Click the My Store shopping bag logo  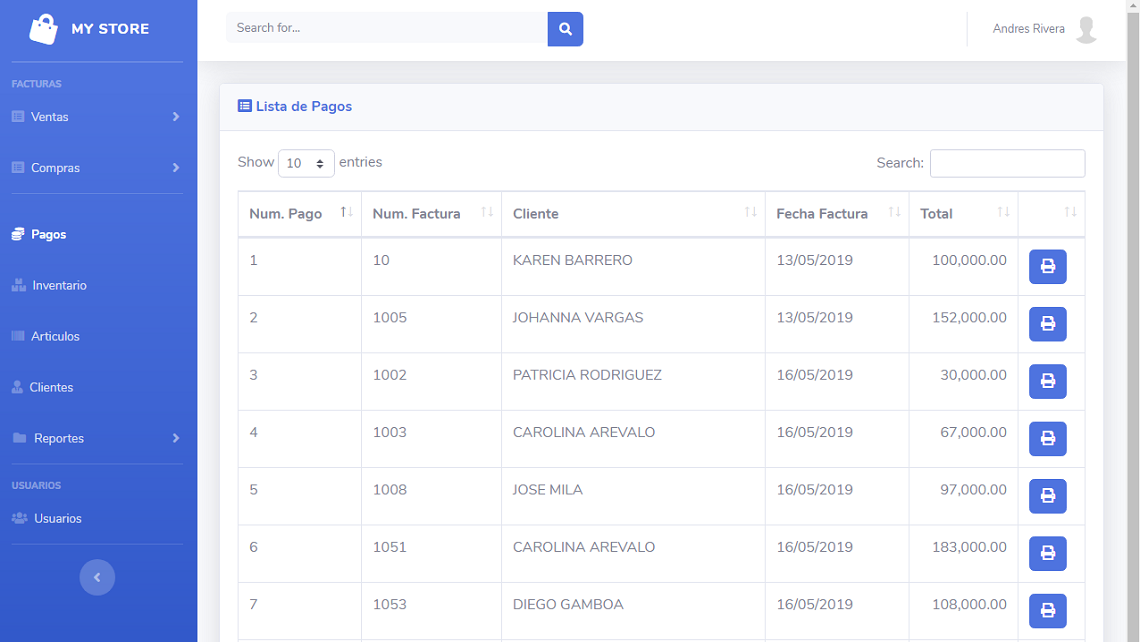[x=44, y=29]
